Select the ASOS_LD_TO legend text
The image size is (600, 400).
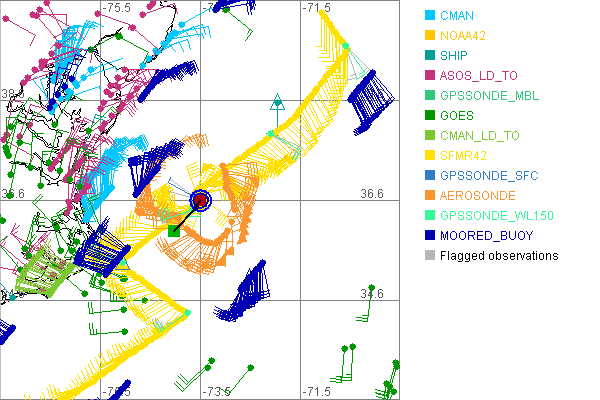pos(478,76)
